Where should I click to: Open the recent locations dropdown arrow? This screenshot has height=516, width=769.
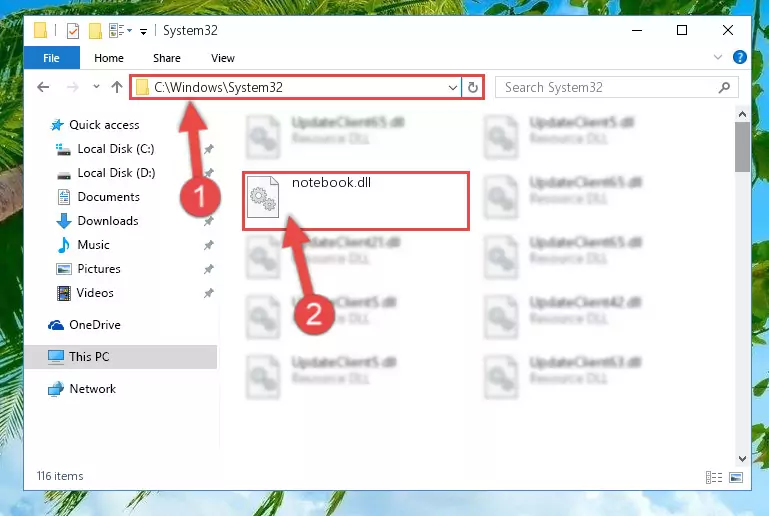click(96, 87)
